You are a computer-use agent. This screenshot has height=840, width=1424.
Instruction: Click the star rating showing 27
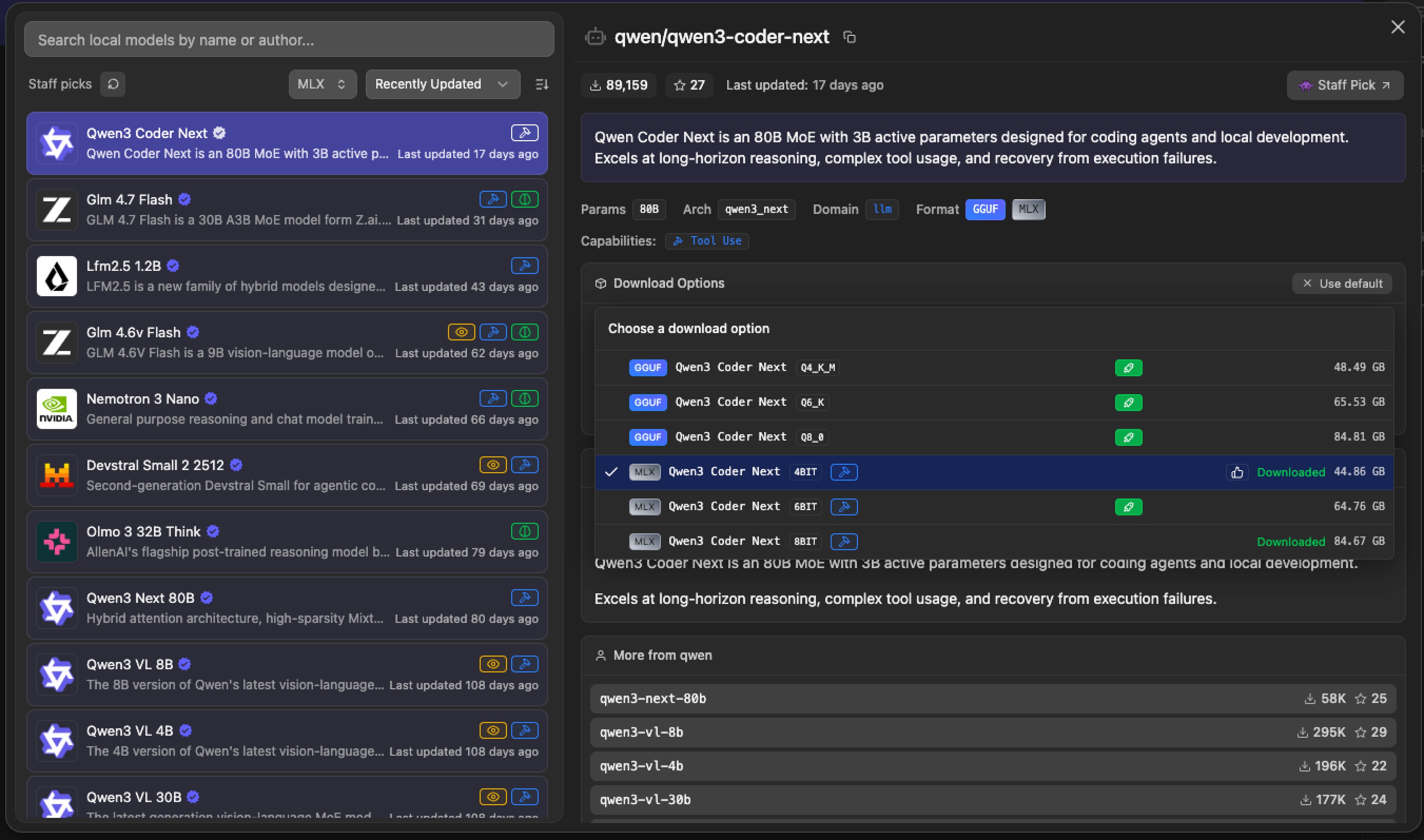pyautogui.click(x=689, y=85)
